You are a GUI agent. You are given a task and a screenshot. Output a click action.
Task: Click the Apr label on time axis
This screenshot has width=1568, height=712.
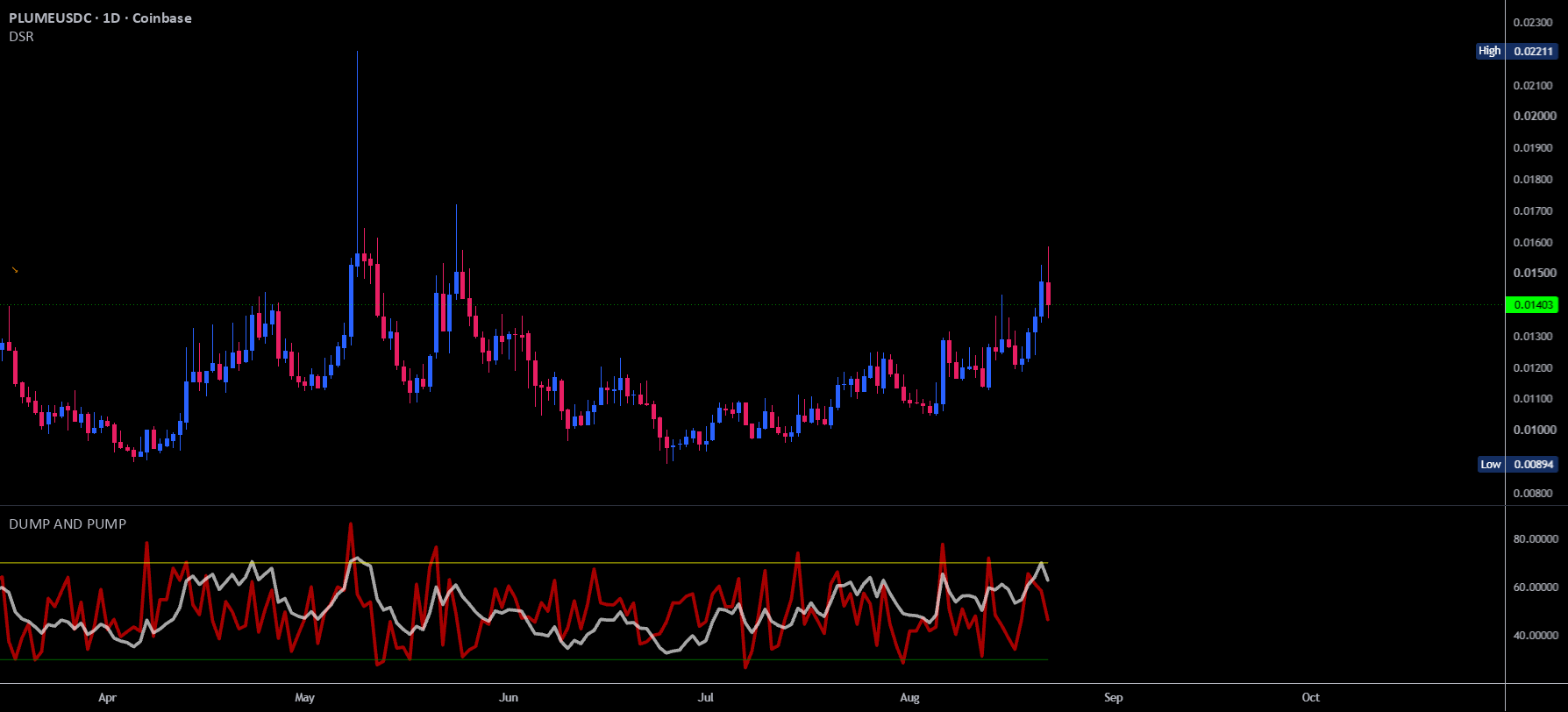pos(107,697)
